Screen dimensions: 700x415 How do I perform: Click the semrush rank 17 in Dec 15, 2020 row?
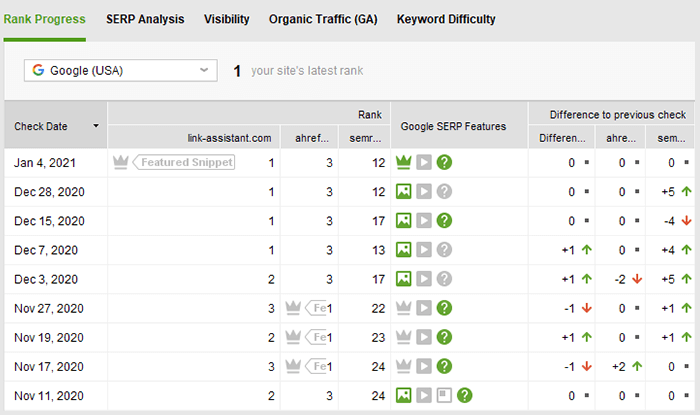click(x=379, y=221)
